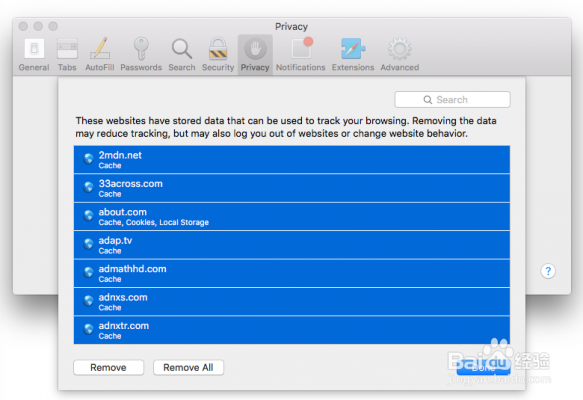Click globe icon next to 2mdn.net

tap(88, 159)
